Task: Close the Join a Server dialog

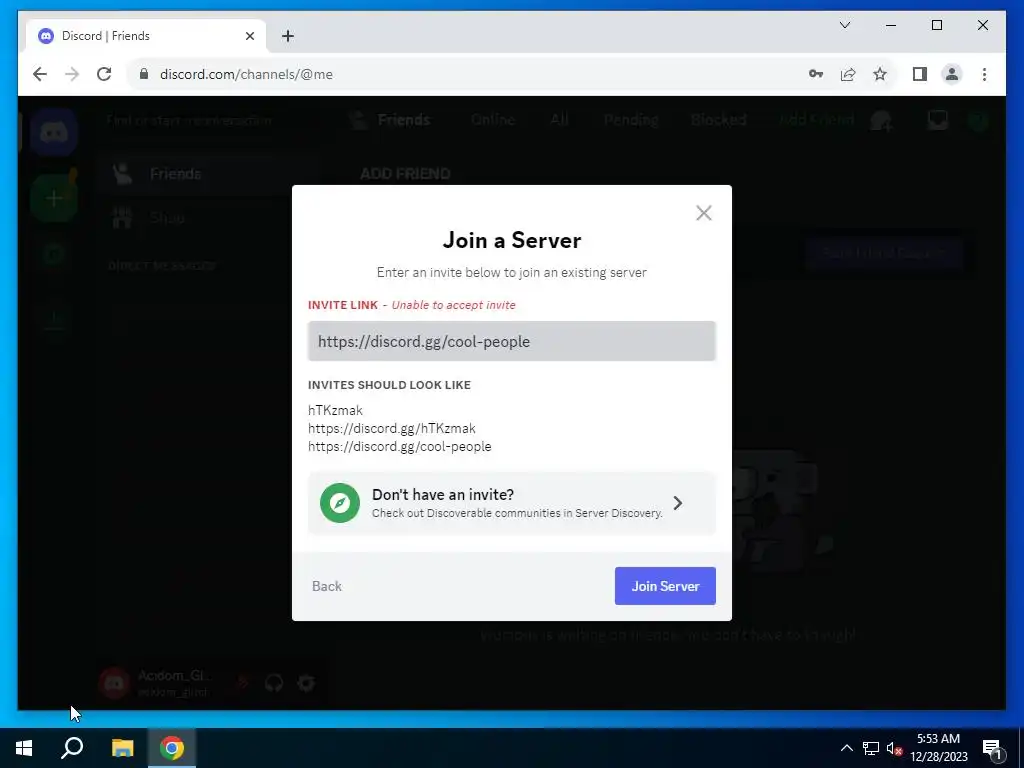Action: click(x=703, y=213)
